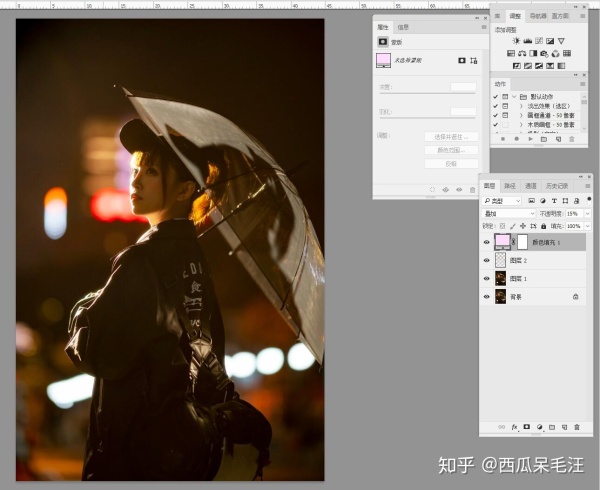Add a Color Lookup adjustment (grid icon)
The image size is (600, 490).
567,53
